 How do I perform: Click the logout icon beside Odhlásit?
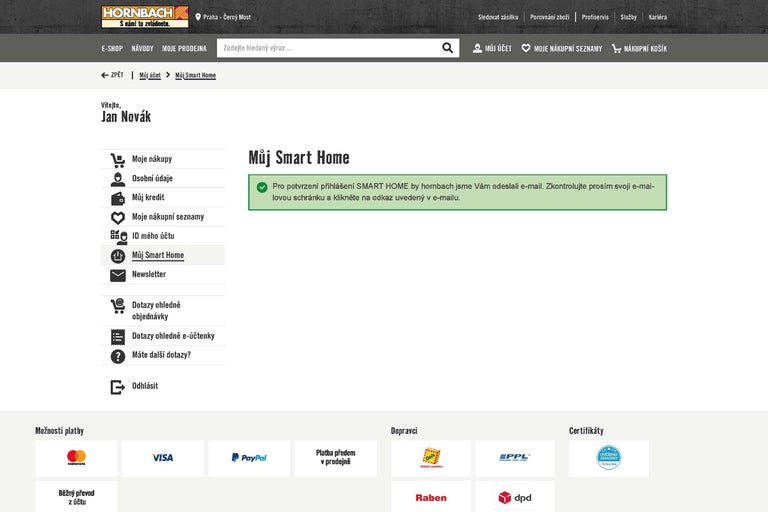click(x=118, y=387)
